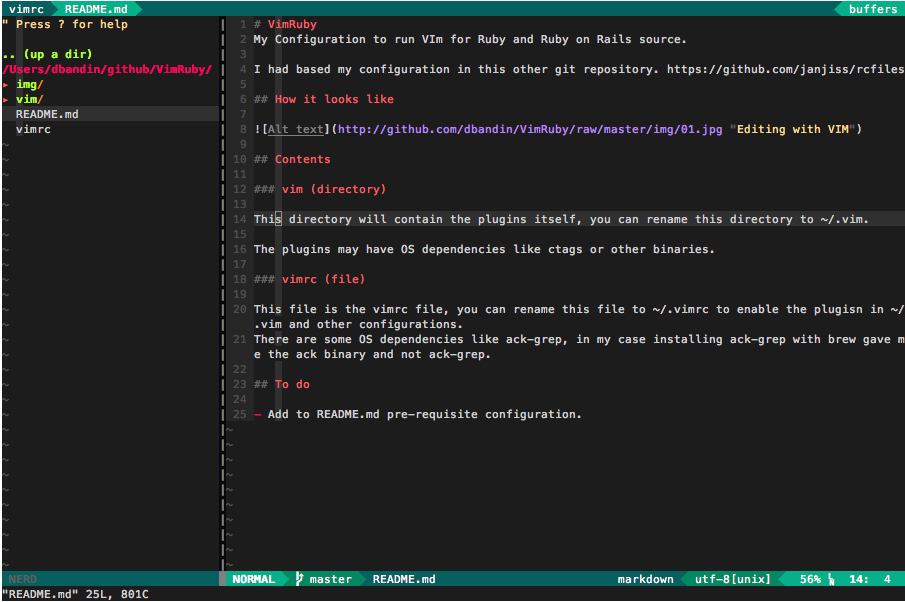This screenshot has width=905, height=602.
Task: Open the img/01.jpg image URL
Action: (530, 129)
